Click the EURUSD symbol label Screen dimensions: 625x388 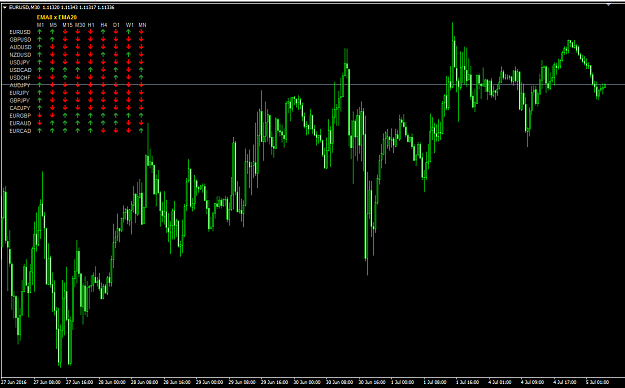pyautogui.click(x=20, y=32)
